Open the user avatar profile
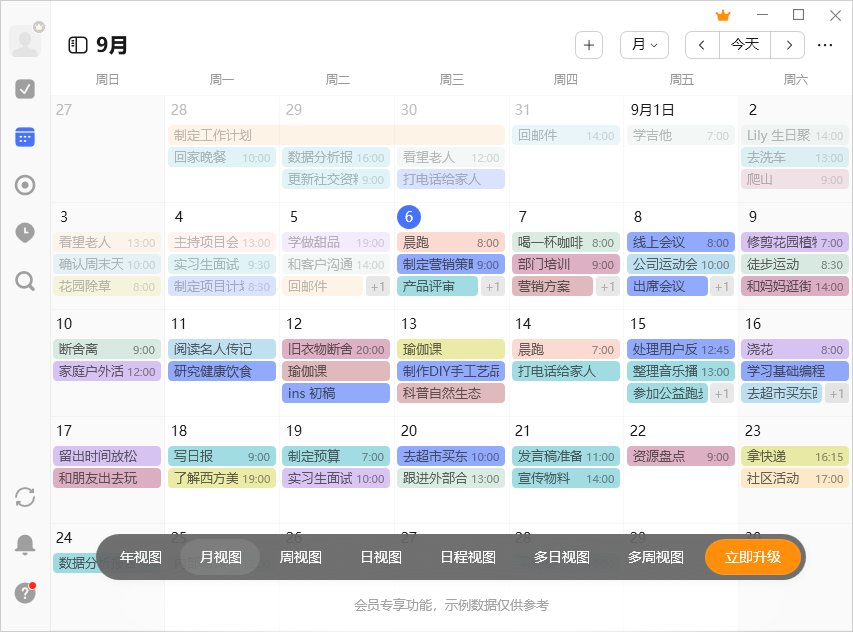This screenshot has height=632, width=853. click(x=25, y=41)
